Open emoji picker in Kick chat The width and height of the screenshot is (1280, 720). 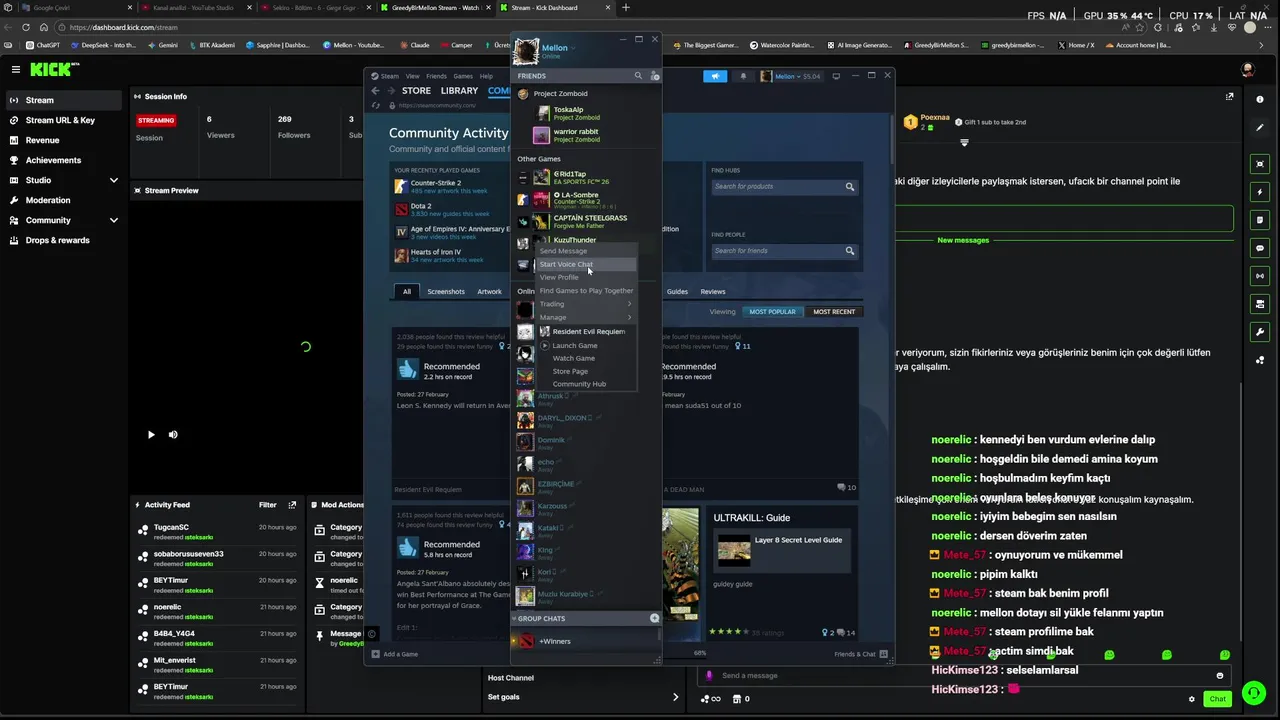(x=1219, y=676)
